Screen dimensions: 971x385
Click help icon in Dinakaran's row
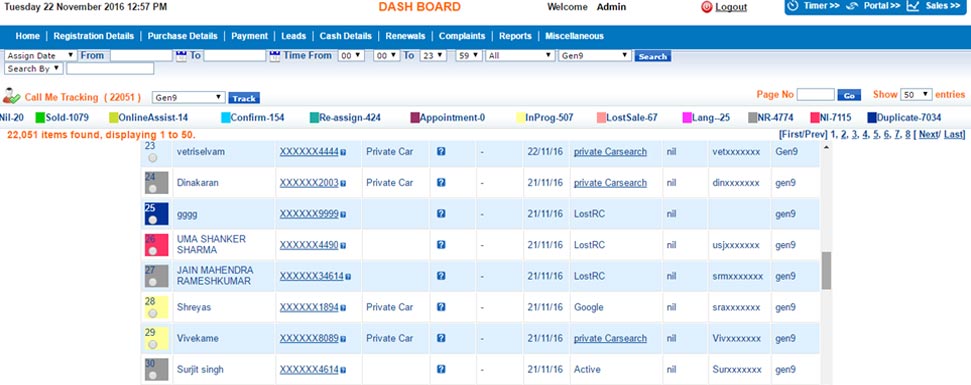pos(441,183)
